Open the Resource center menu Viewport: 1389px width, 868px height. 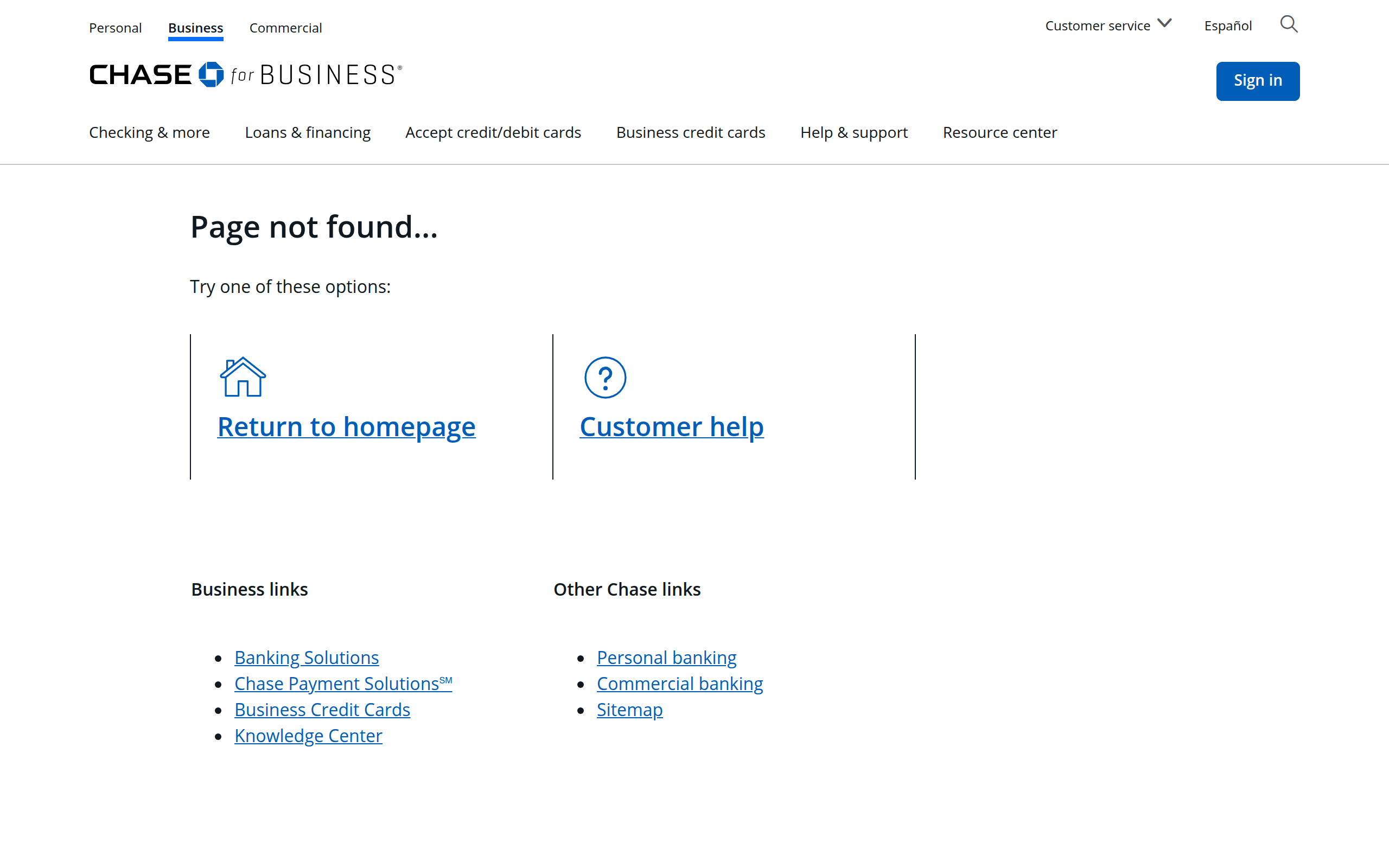999,132
